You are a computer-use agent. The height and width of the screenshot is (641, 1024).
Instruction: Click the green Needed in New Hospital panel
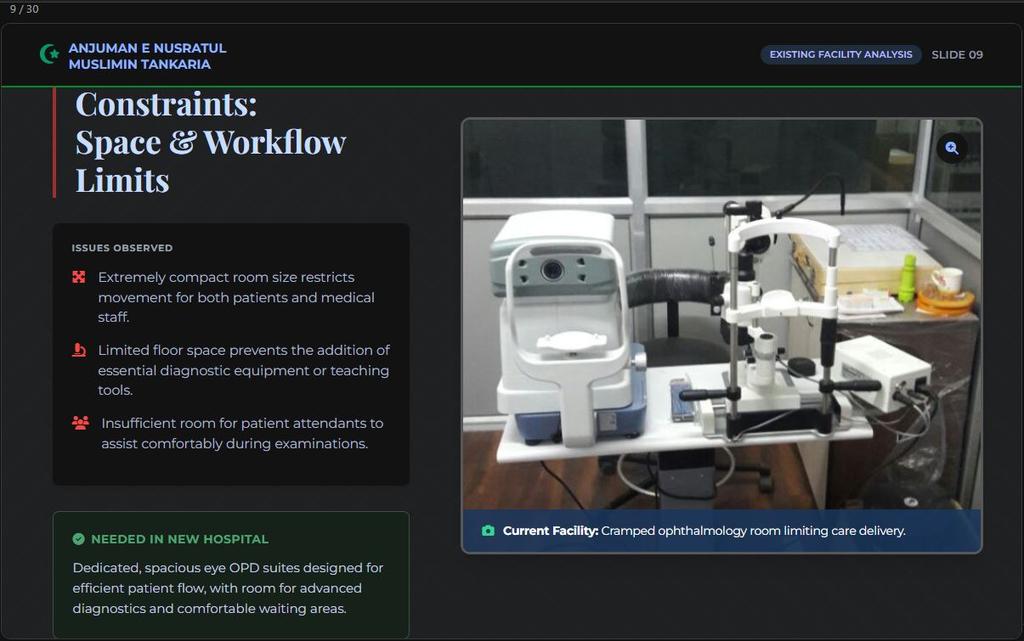click(x=230, y=575)
